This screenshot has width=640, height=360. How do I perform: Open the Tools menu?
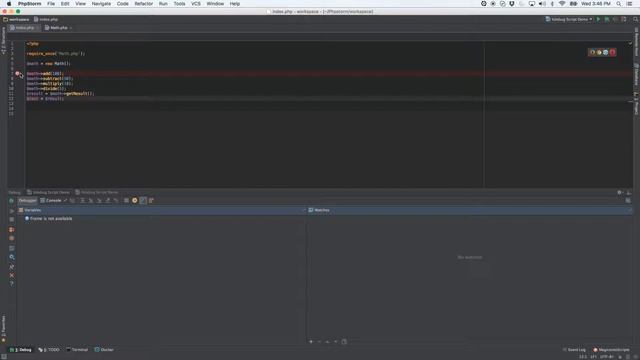[179, 4]
